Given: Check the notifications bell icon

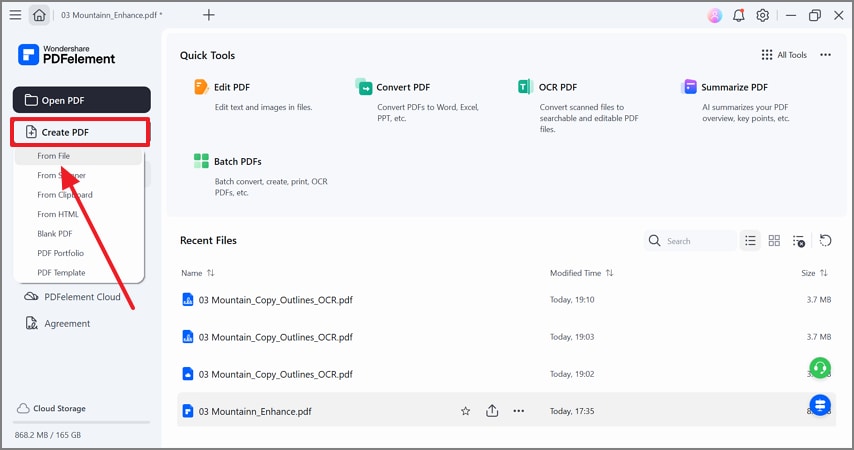Looking at the screenshot, I should pos(739,15).
